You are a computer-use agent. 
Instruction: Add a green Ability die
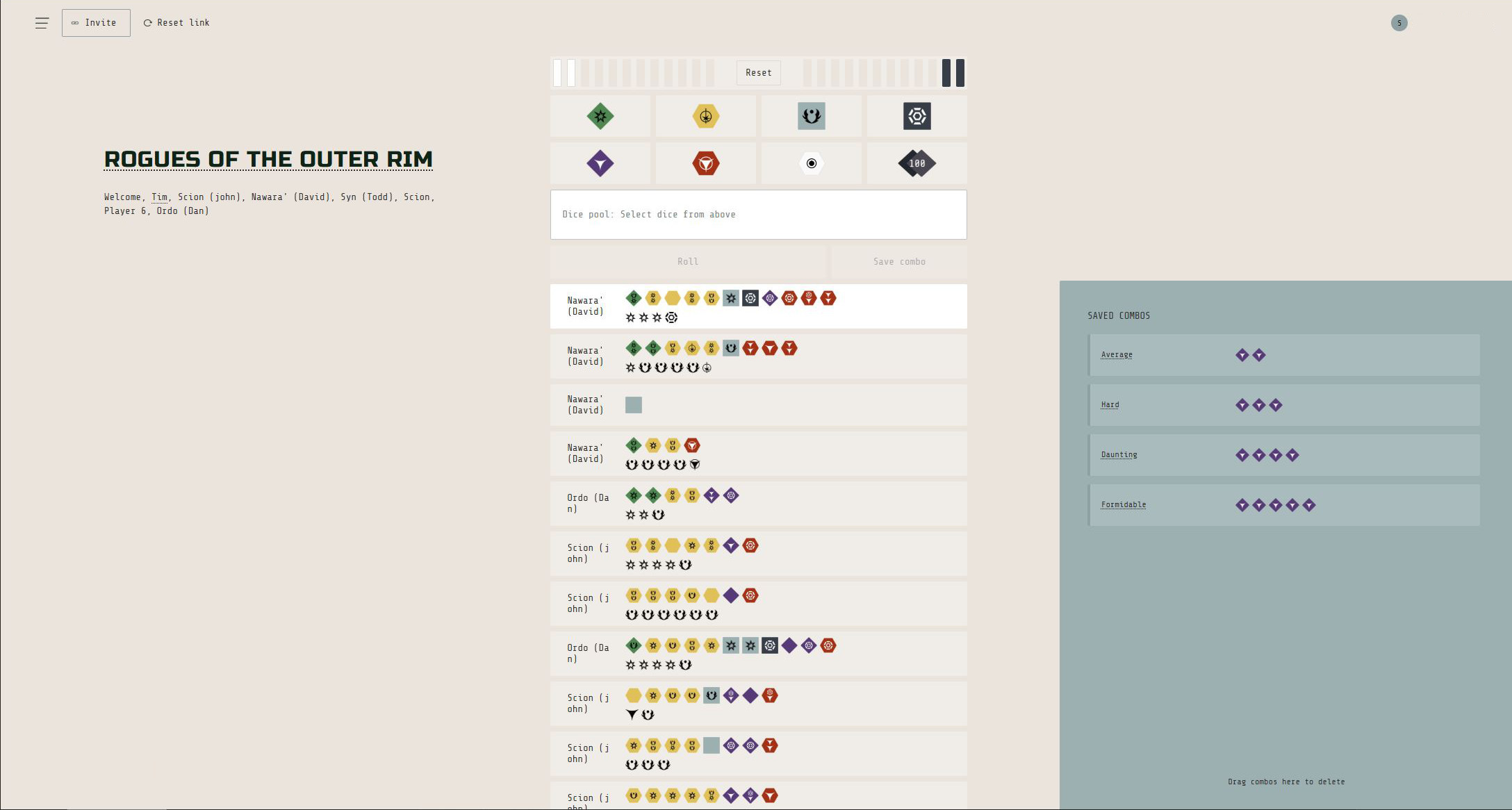point(600,116)
